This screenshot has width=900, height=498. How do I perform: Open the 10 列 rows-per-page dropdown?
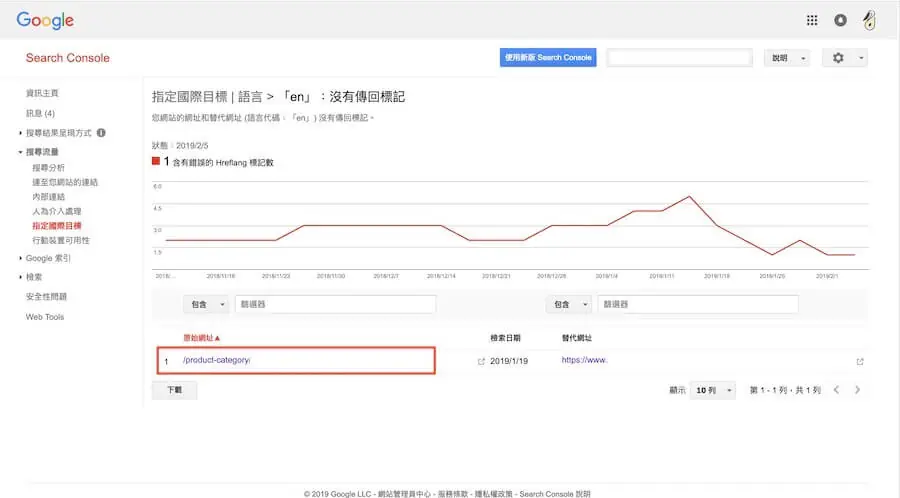(x=713, y=390)
